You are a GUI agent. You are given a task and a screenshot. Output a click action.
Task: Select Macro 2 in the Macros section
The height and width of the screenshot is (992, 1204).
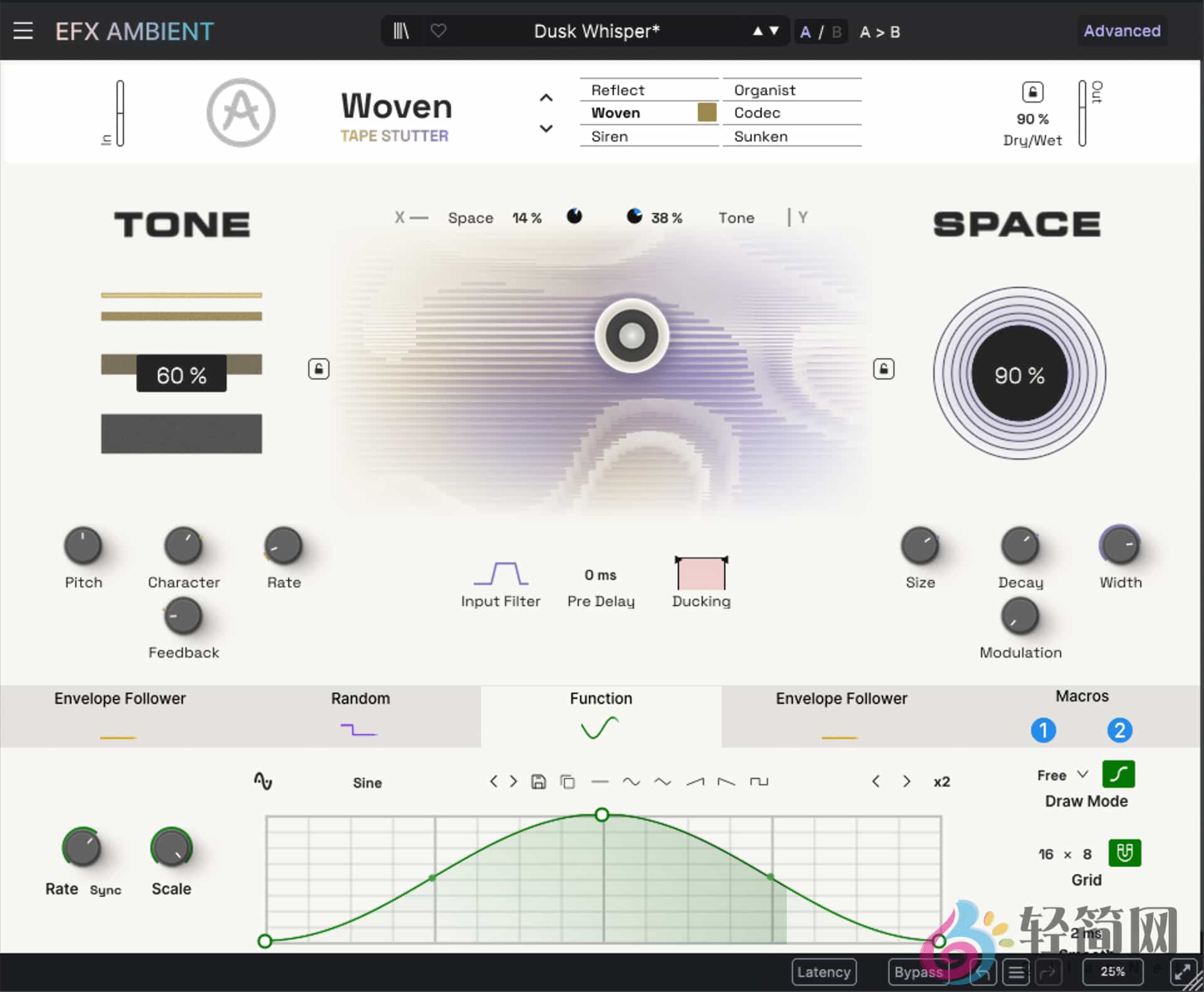click(x=1120, y=730)
